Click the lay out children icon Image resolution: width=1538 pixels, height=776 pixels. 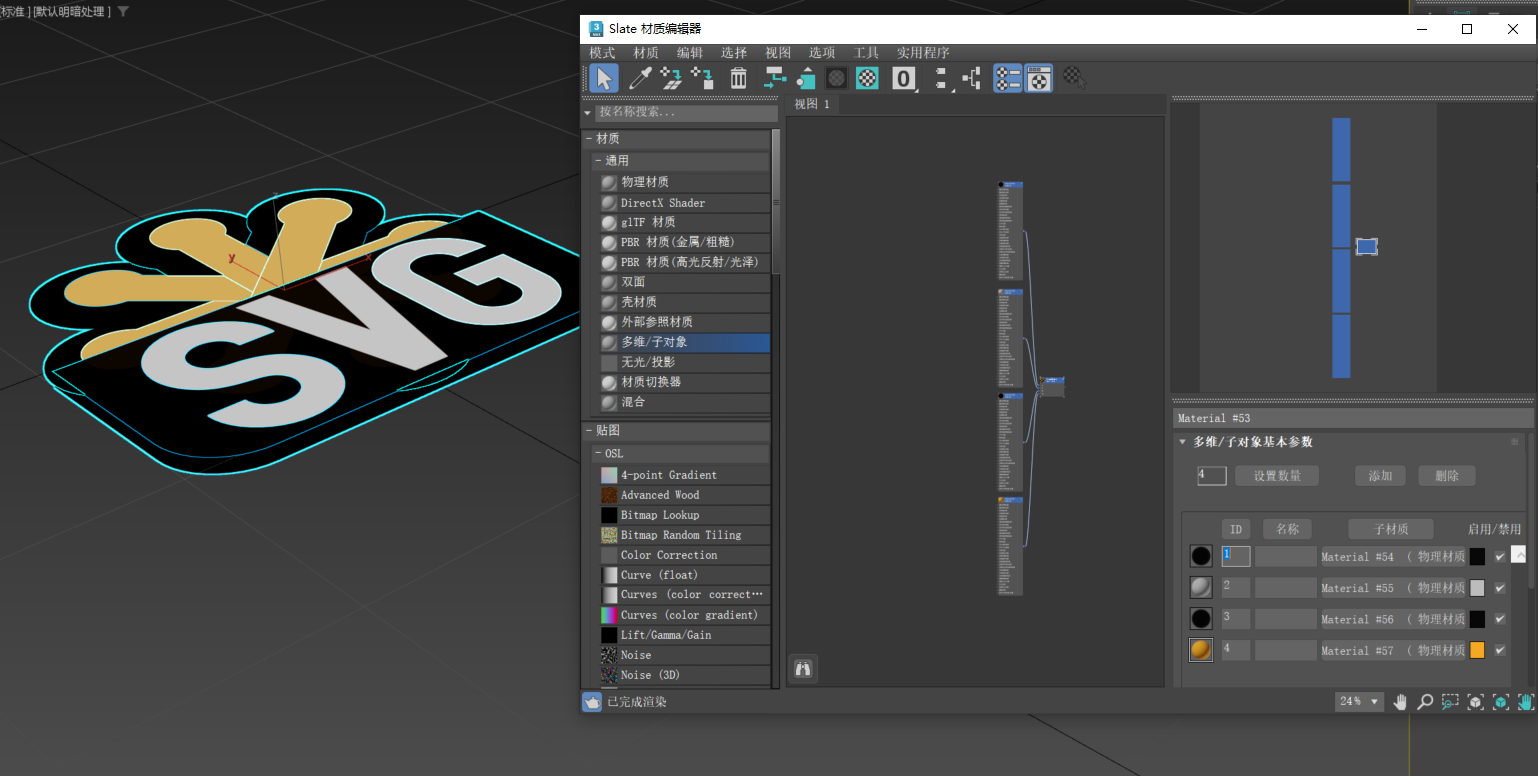coord(971,78)
